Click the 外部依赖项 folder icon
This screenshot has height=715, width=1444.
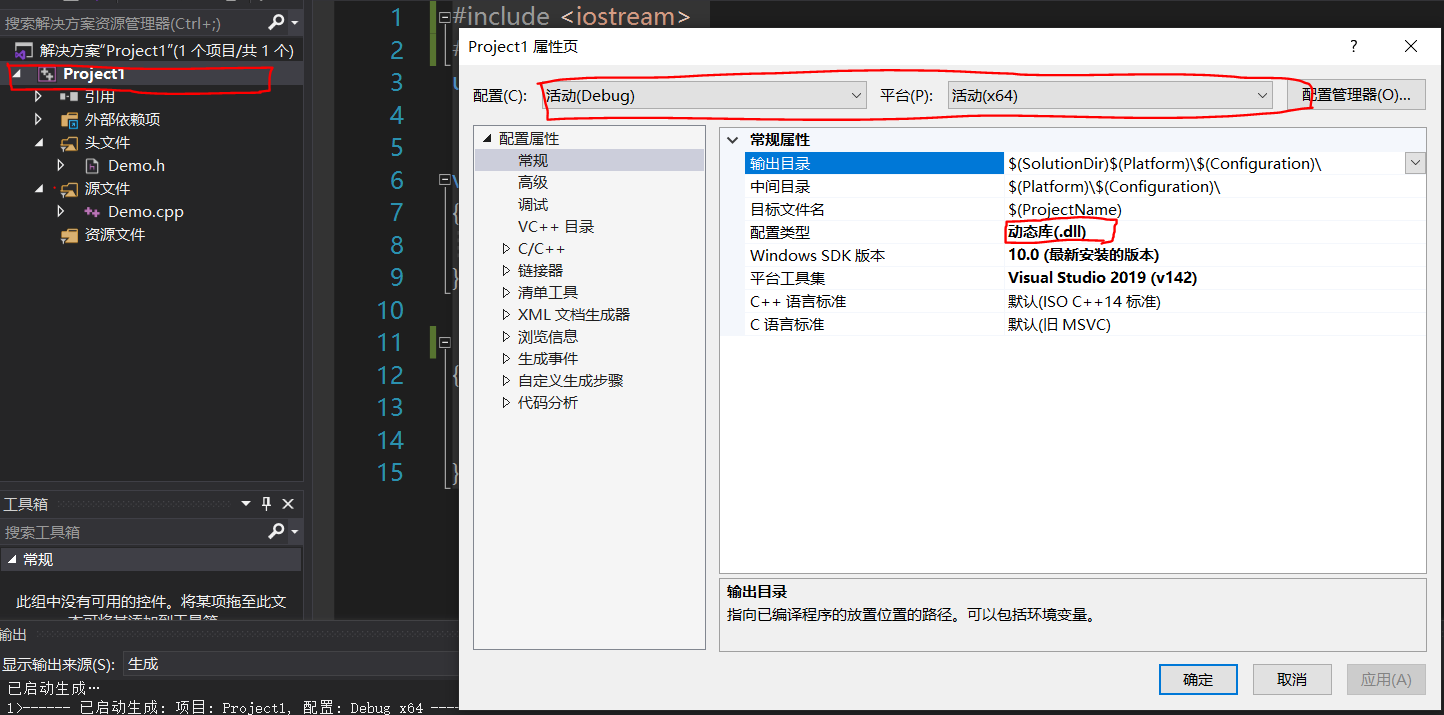coord(69,120)
